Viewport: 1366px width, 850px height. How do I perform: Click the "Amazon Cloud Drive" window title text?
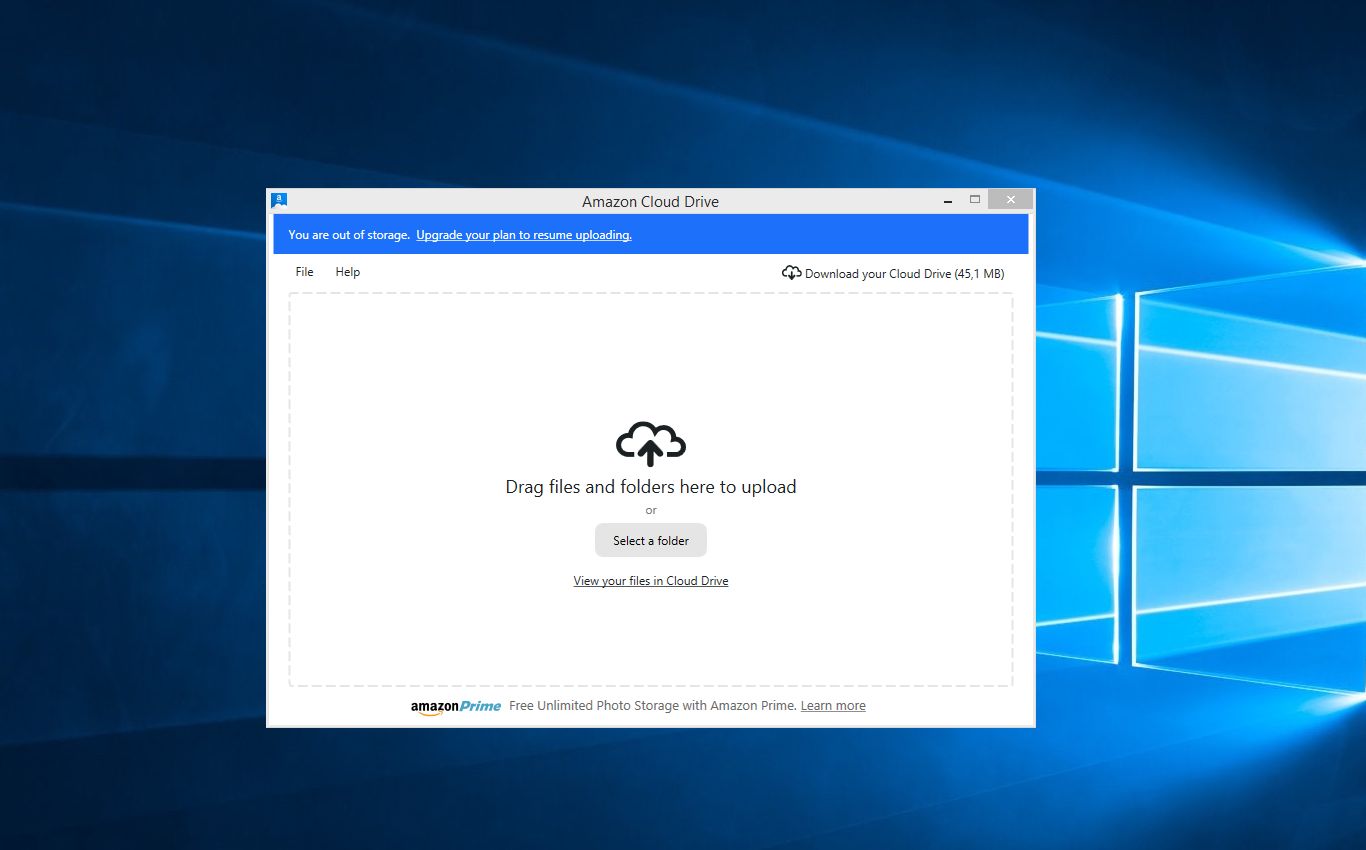click(x=651, y=201)
